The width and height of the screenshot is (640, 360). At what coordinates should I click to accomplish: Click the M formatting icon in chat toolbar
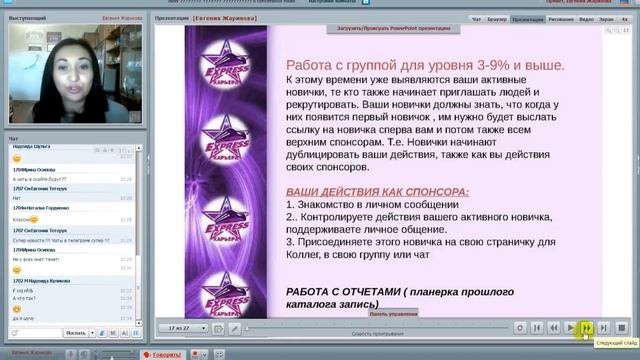113,333
